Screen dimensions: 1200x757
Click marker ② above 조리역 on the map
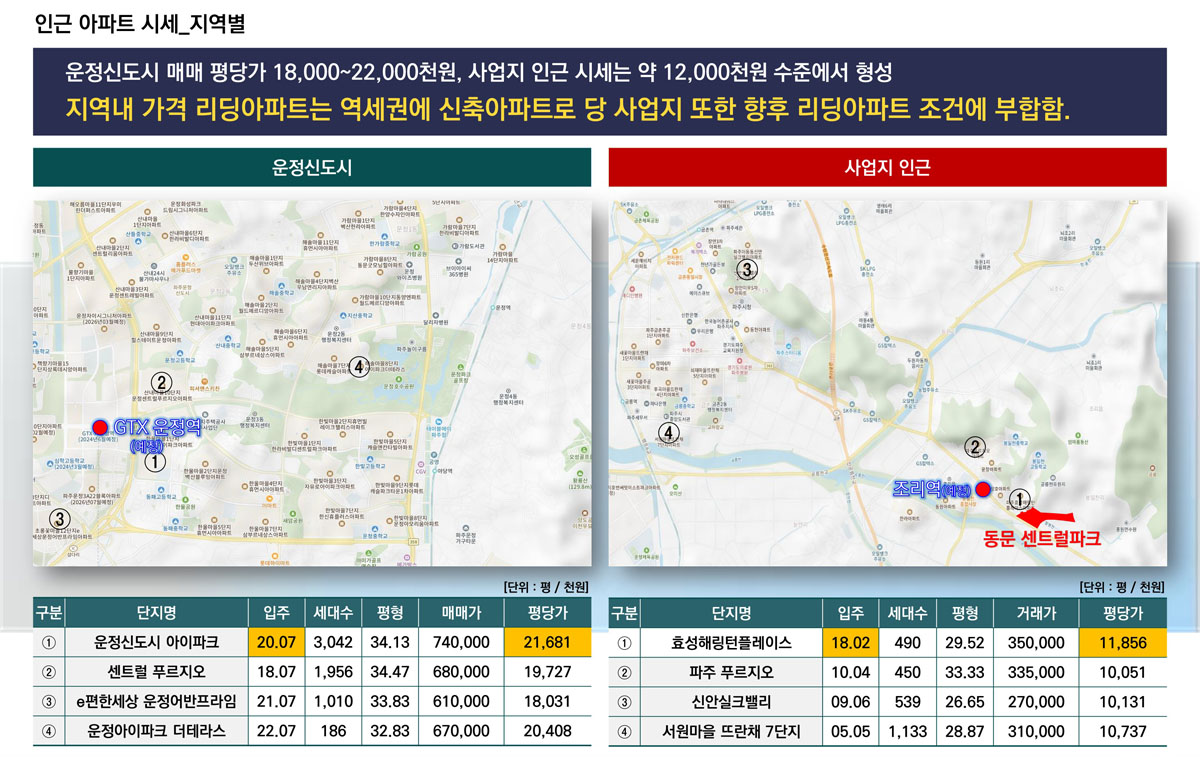pos(975,447)
